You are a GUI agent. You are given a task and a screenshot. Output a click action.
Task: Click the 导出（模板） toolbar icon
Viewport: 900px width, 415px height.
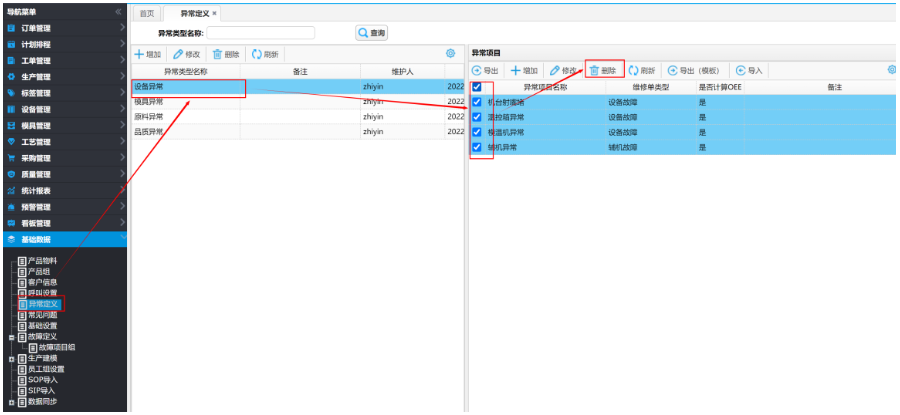click(x=672, y=71)
